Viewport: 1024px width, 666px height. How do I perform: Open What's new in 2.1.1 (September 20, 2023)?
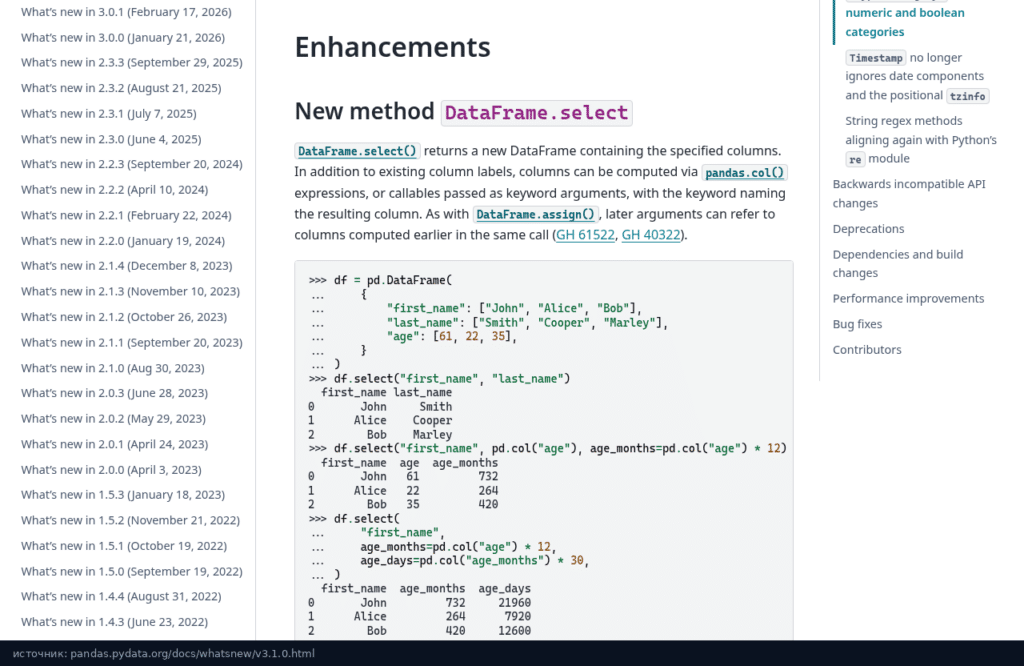pyautogui.click(x=131, y=342)
